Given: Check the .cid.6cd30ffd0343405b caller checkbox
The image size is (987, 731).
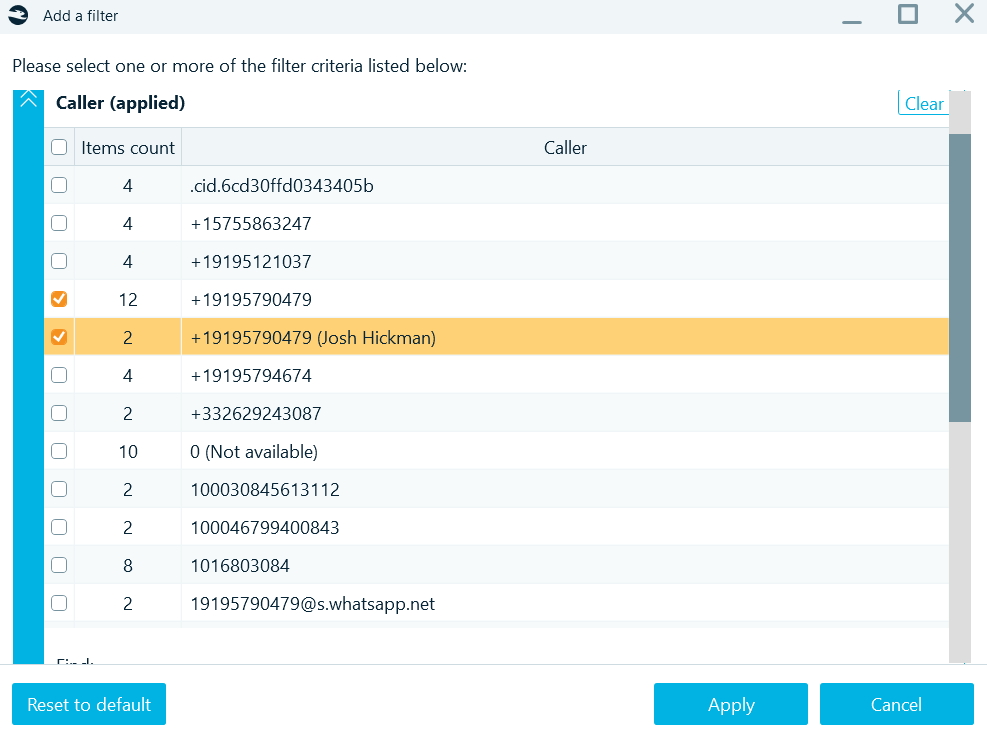Looking at the screenshot, I should pos(58,184).
